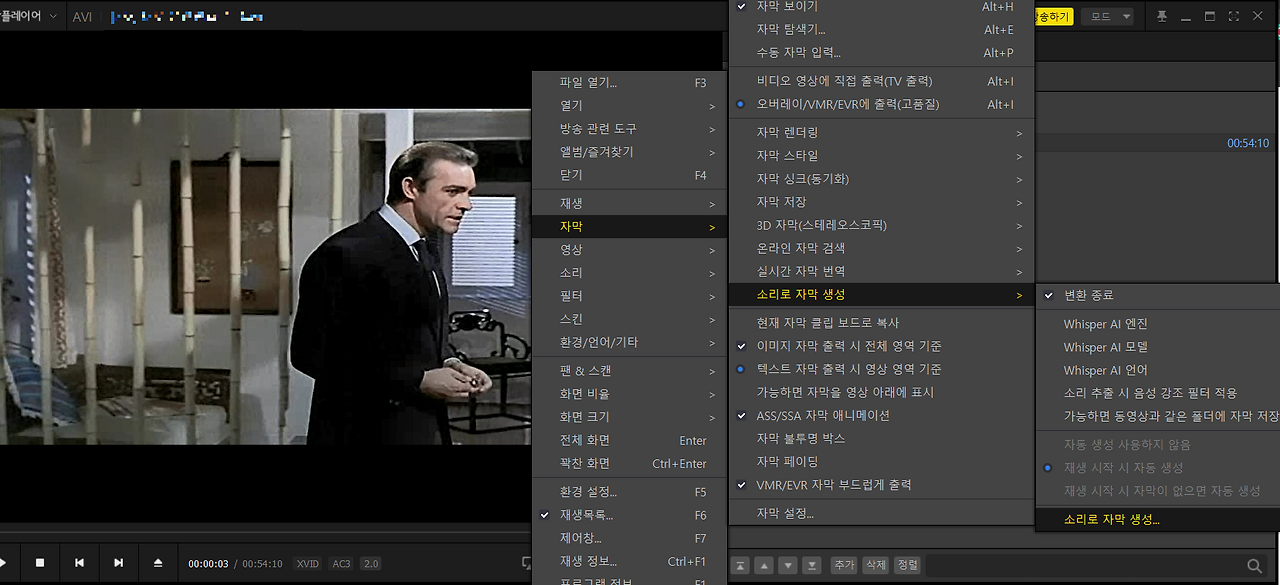Image resolution: width=1280 pixels, height=585 pixels.
Task: Click the fullscreen toggle icon in title bar
Action: click(1233, 17)
